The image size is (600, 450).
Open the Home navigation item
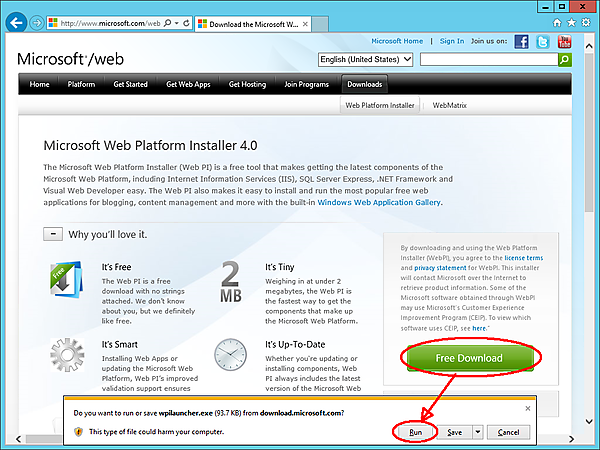pos(39,84)
